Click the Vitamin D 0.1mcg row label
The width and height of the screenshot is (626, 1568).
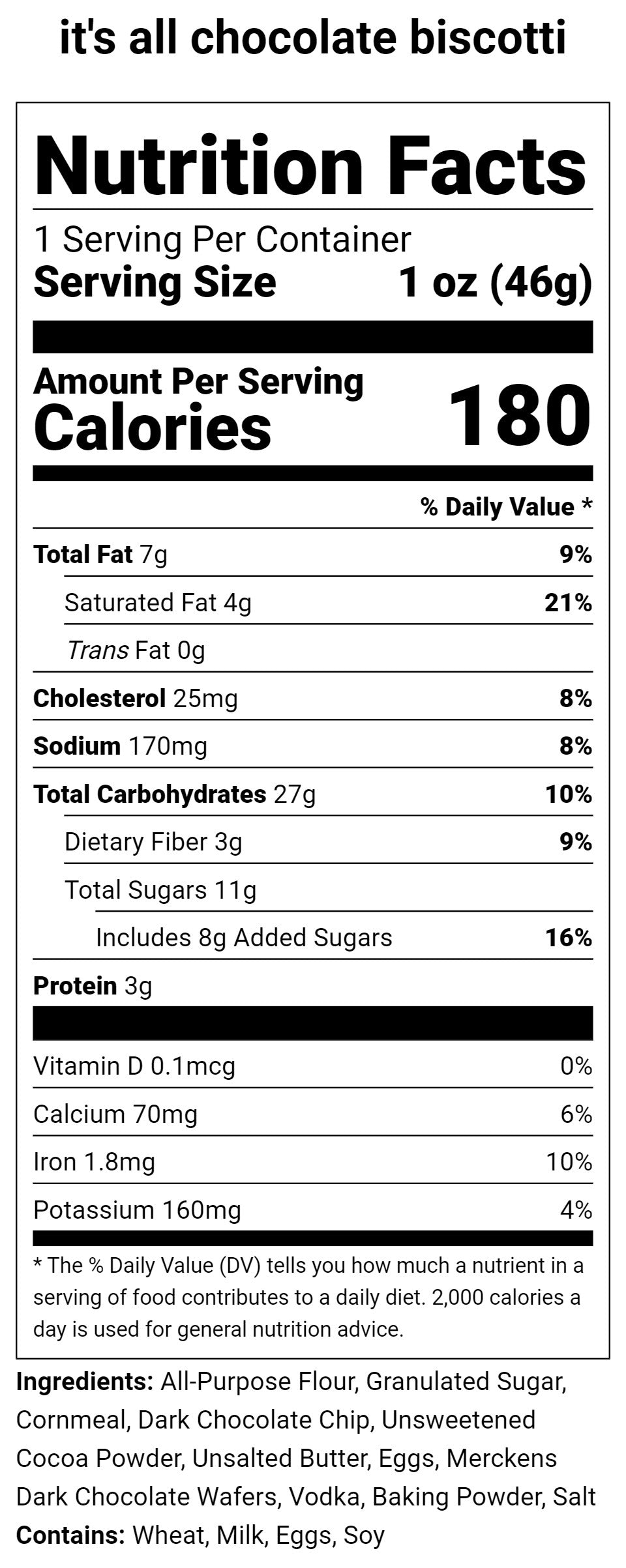tap(134, 1066)
